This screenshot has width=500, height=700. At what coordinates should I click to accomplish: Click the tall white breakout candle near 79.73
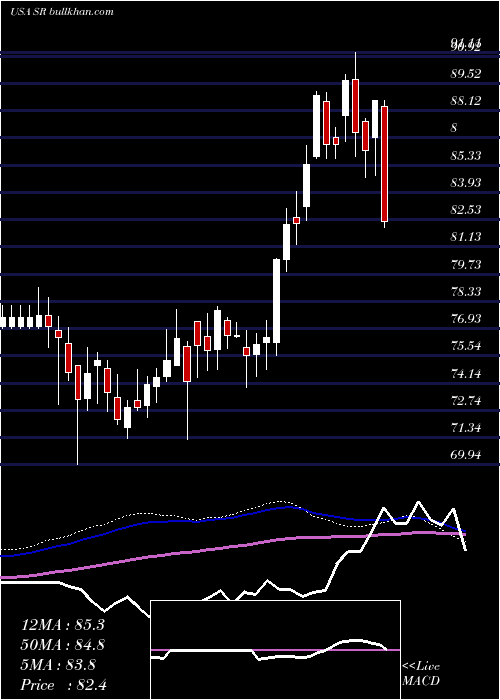click(x=277, y=301)
